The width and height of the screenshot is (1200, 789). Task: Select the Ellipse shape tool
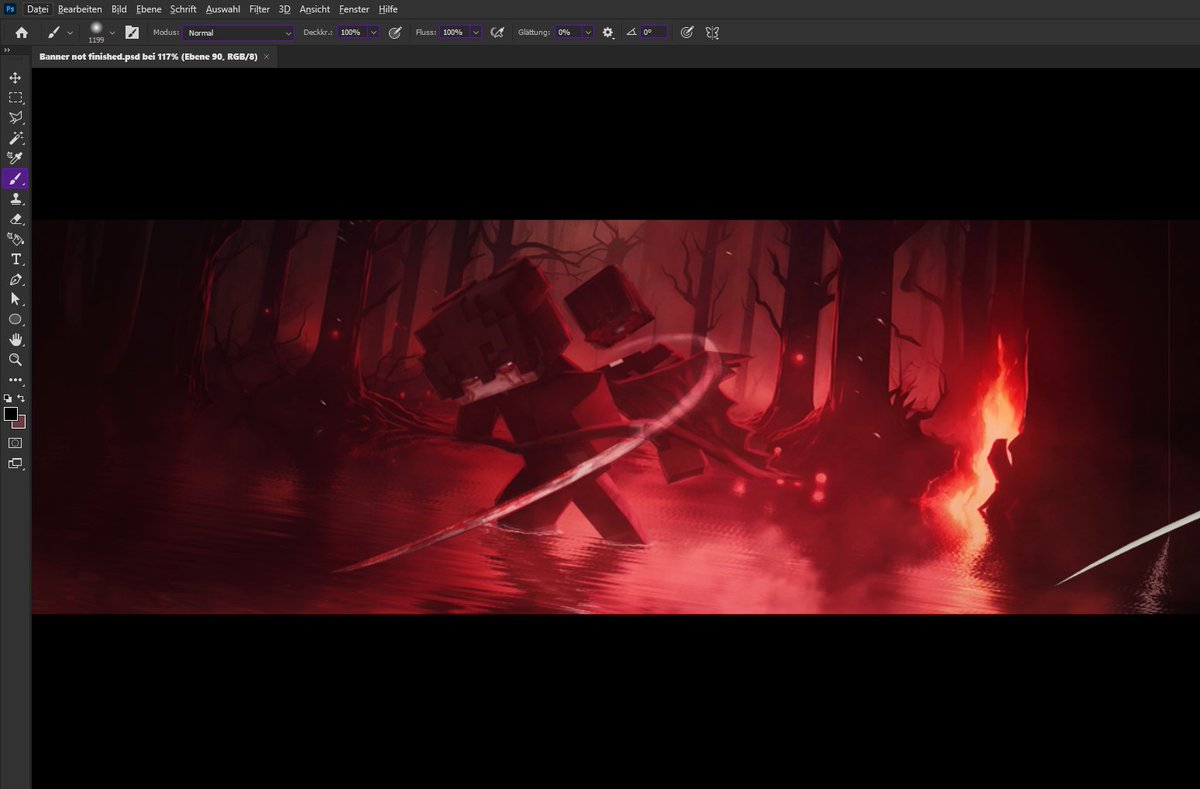click(15, 319)
